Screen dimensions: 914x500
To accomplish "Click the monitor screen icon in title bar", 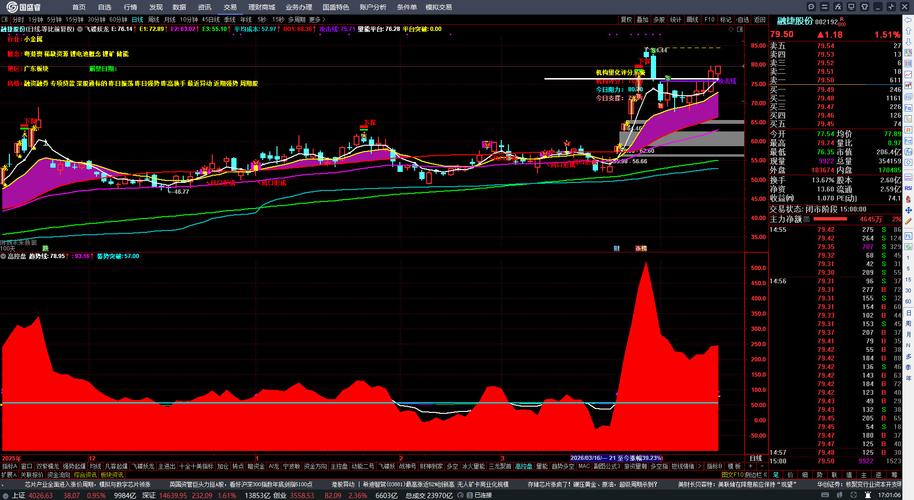I will pyautogui.click(x=851, y=7).
